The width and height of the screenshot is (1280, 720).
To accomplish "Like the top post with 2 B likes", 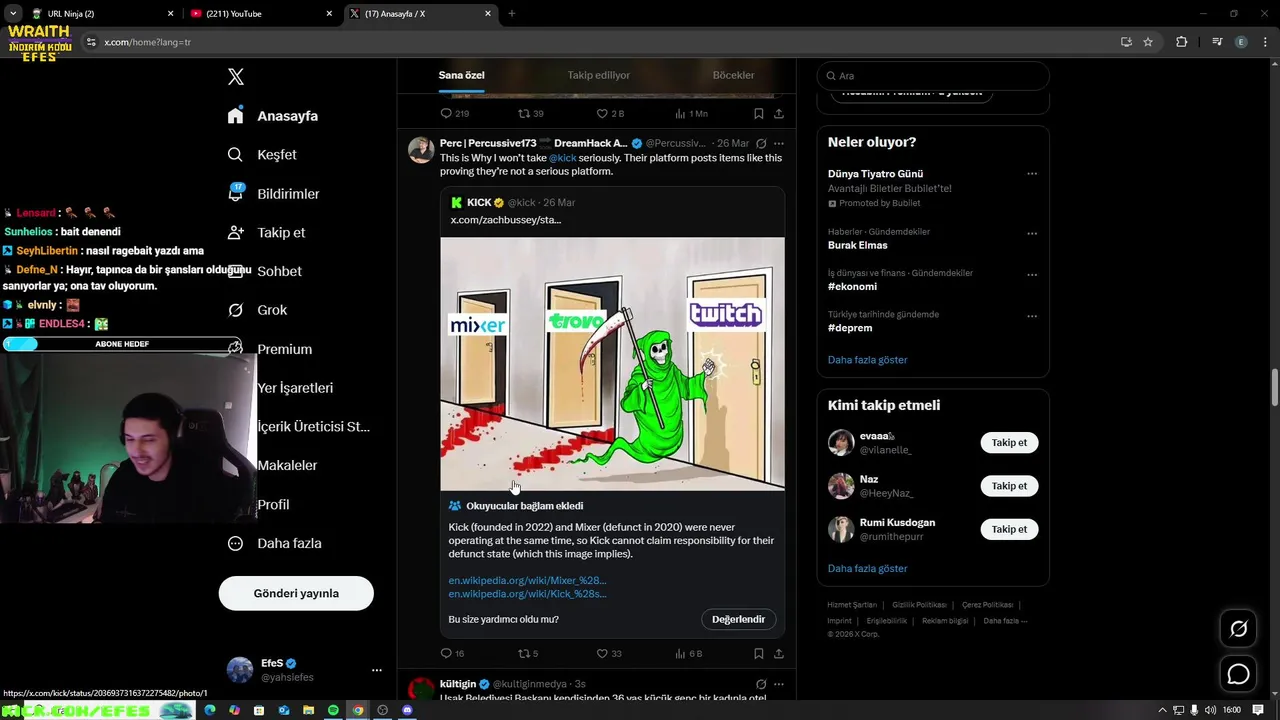I will coord(610,113).
